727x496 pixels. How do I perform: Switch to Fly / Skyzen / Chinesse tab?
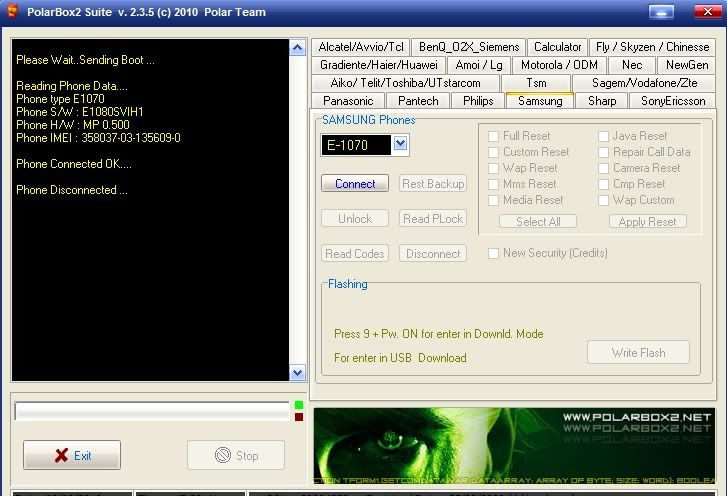[x=652, y=47]
